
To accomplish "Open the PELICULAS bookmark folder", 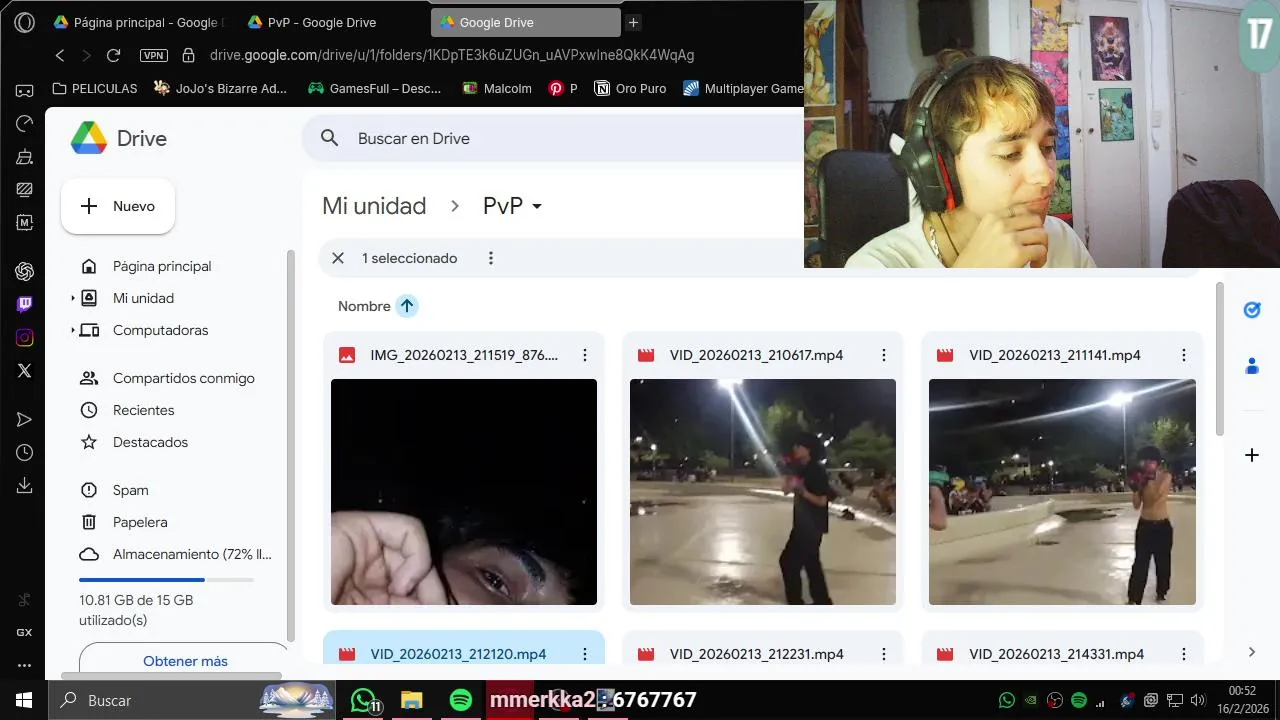I will point(94,89).
